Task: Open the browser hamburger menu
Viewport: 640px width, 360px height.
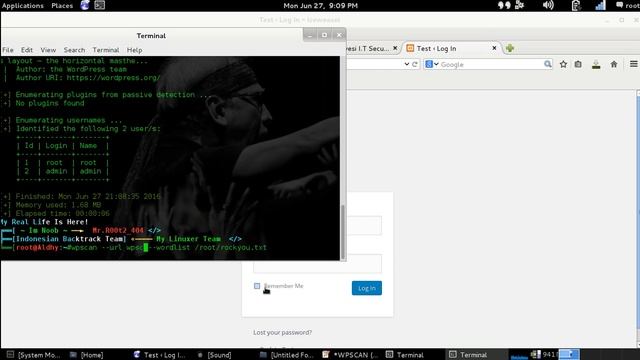Action: tap(633, 64)
